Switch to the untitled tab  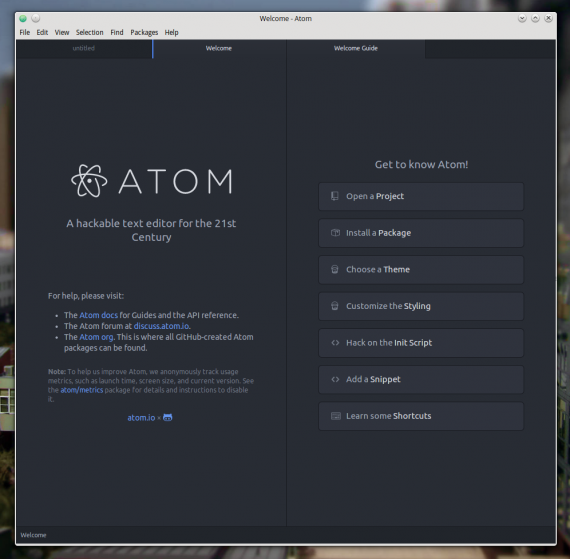tap(84, 48)
